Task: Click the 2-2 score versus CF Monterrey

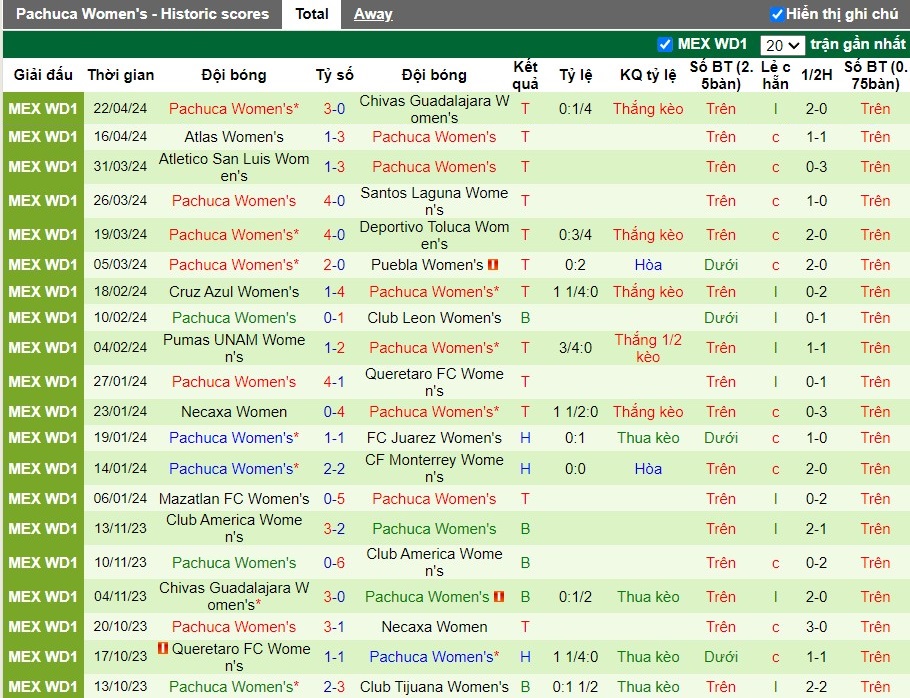Action: point(334,469)
